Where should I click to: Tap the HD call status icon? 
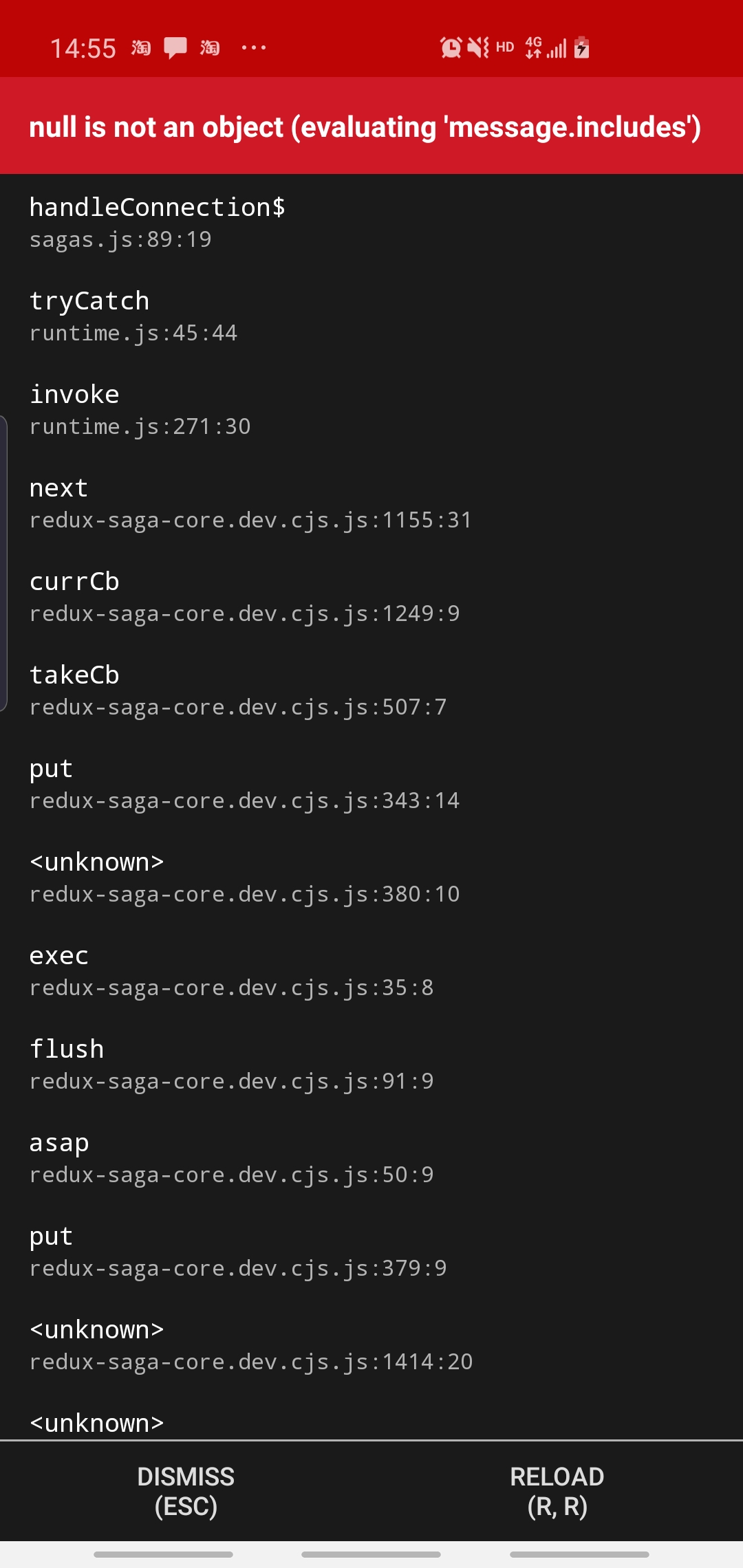tap(505, 47)
